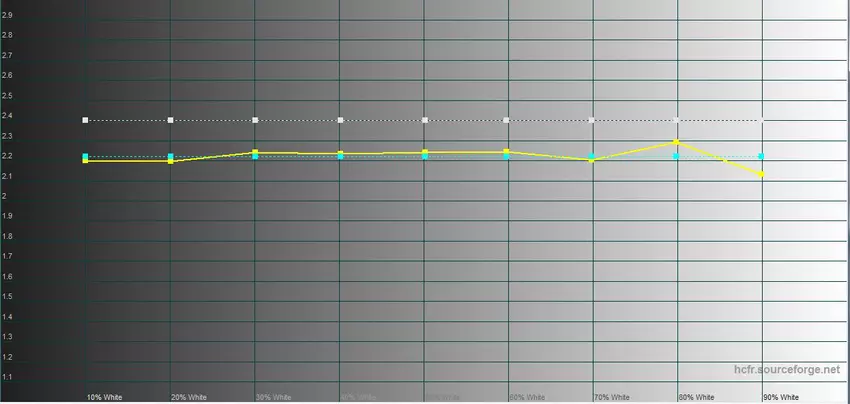Pick white dotted-line point at 60% White
This screenshot has height=404, width=850.
point(507,120)
